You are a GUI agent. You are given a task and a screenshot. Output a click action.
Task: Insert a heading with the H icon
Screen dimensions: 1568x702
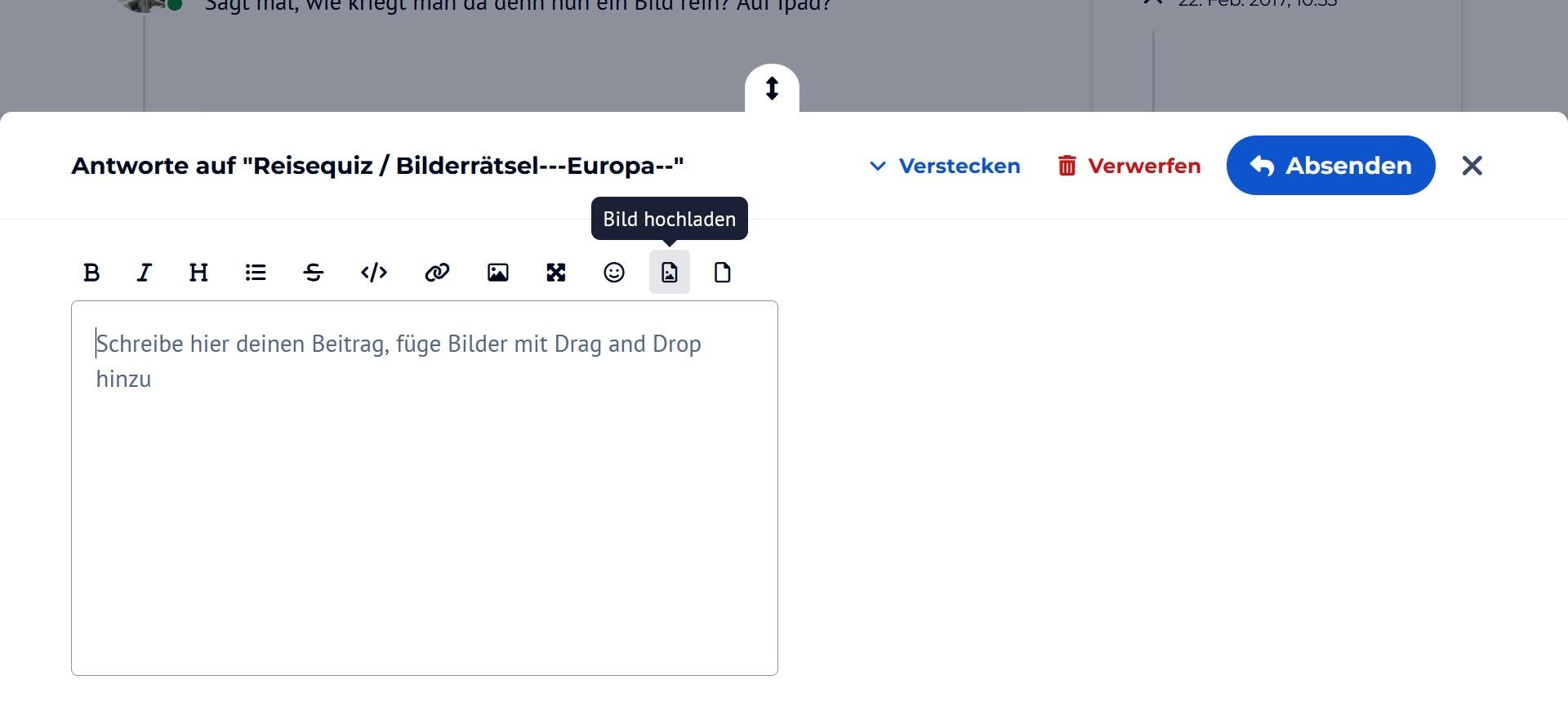[198, 273]
